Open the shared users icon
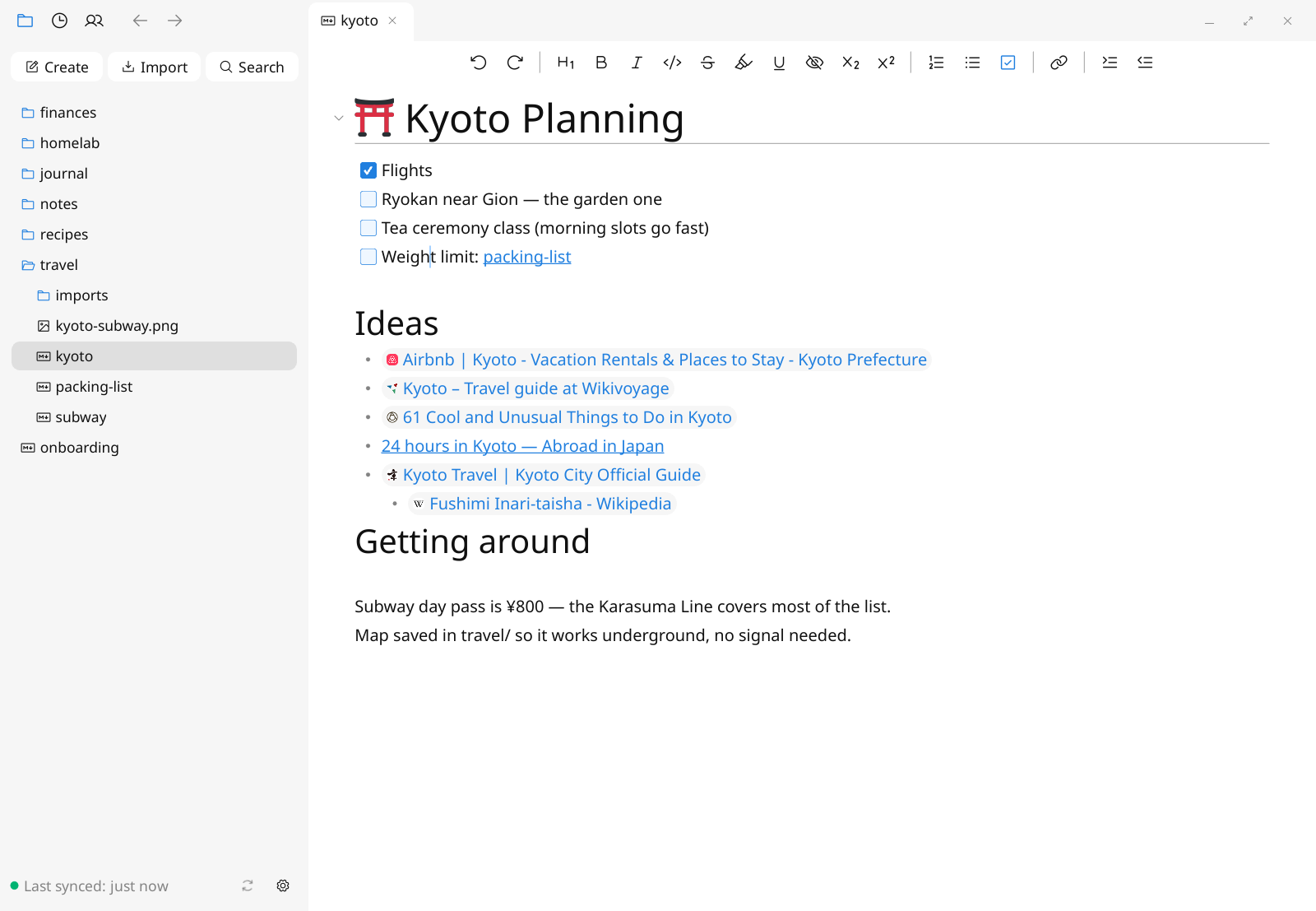 coord(94,21)
